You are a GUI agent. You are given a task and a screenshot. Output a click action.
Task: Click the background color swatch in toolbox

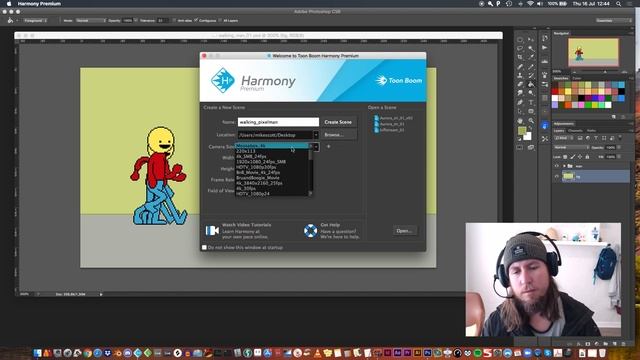click(527, 136)
